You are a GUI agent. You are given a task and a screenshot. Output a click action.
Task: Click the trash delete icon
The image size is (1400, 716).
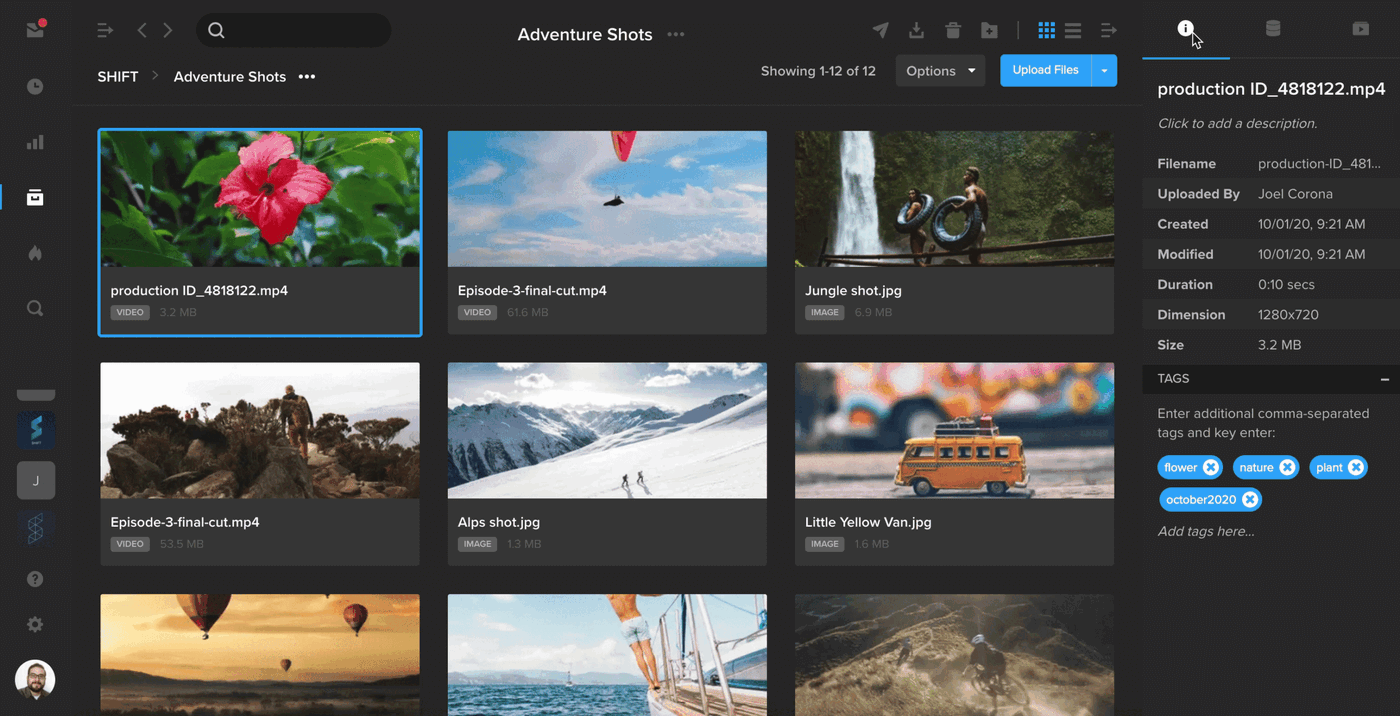[x=953, y=31]
